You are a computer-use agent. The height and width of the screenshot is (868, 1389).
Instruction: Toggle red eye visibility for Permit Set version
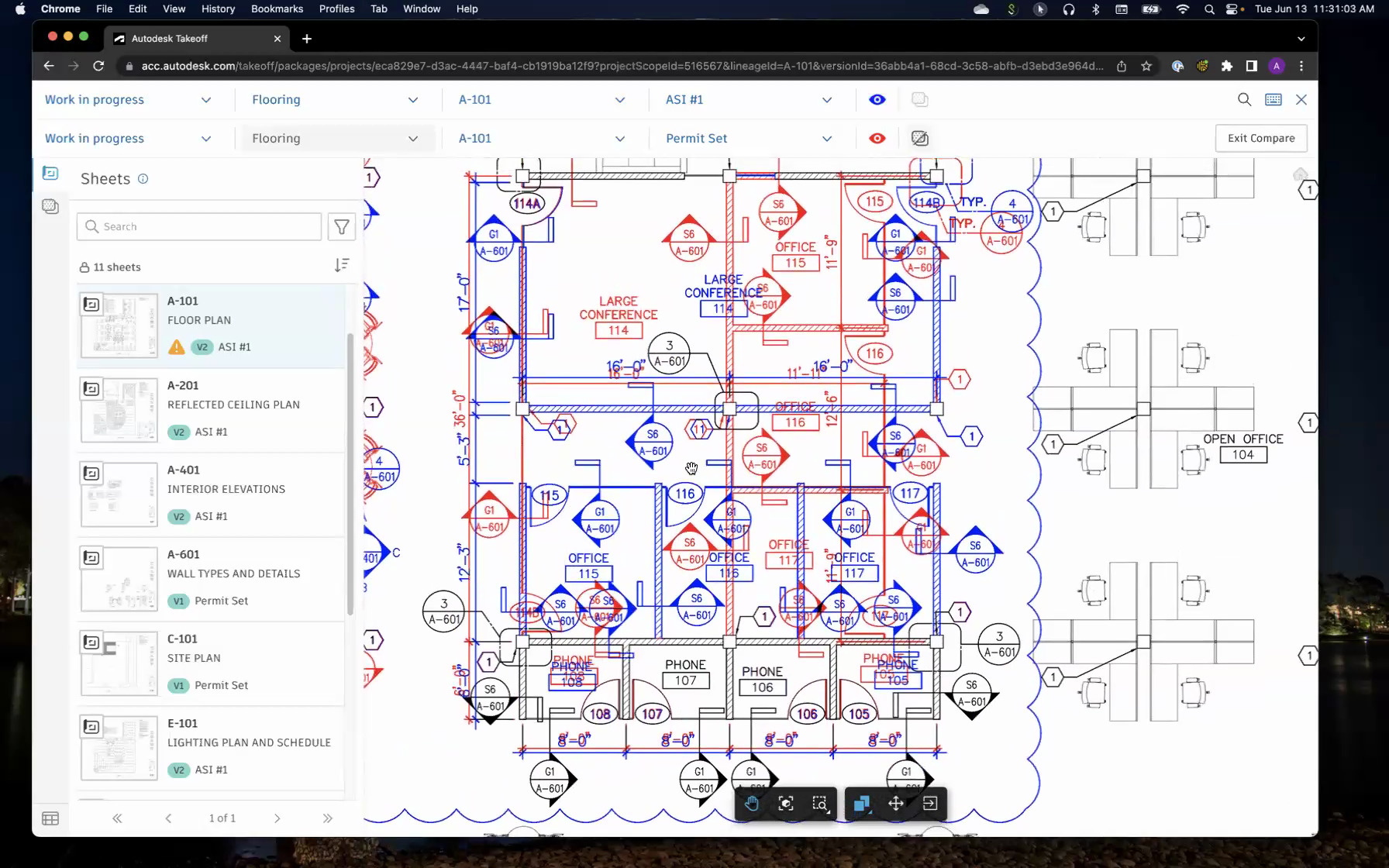877,138
